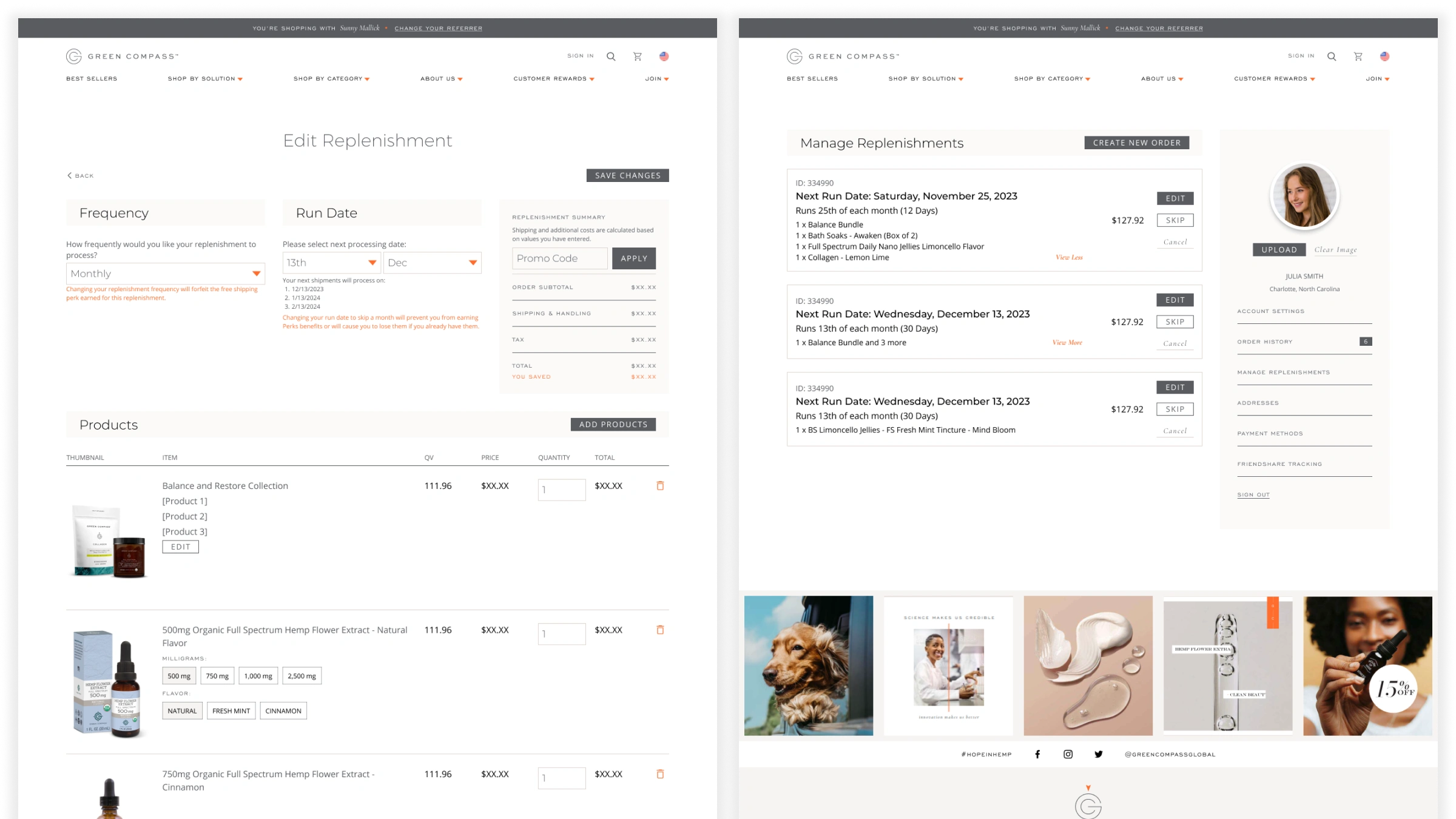This screenshot has width=1456, height=819.
Task: Skip the November 25 replenishment order
Action: (1175, 220)
